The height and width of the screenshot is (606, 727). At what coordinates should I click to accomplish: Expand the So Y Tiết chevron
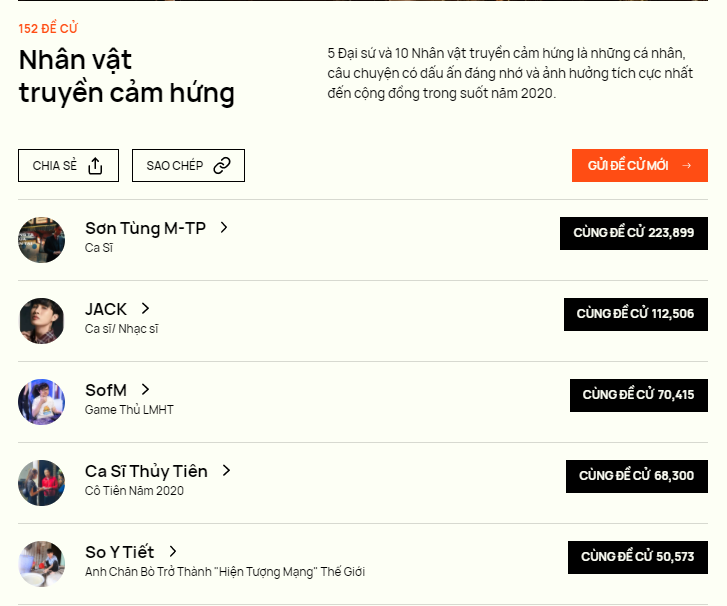173,552
